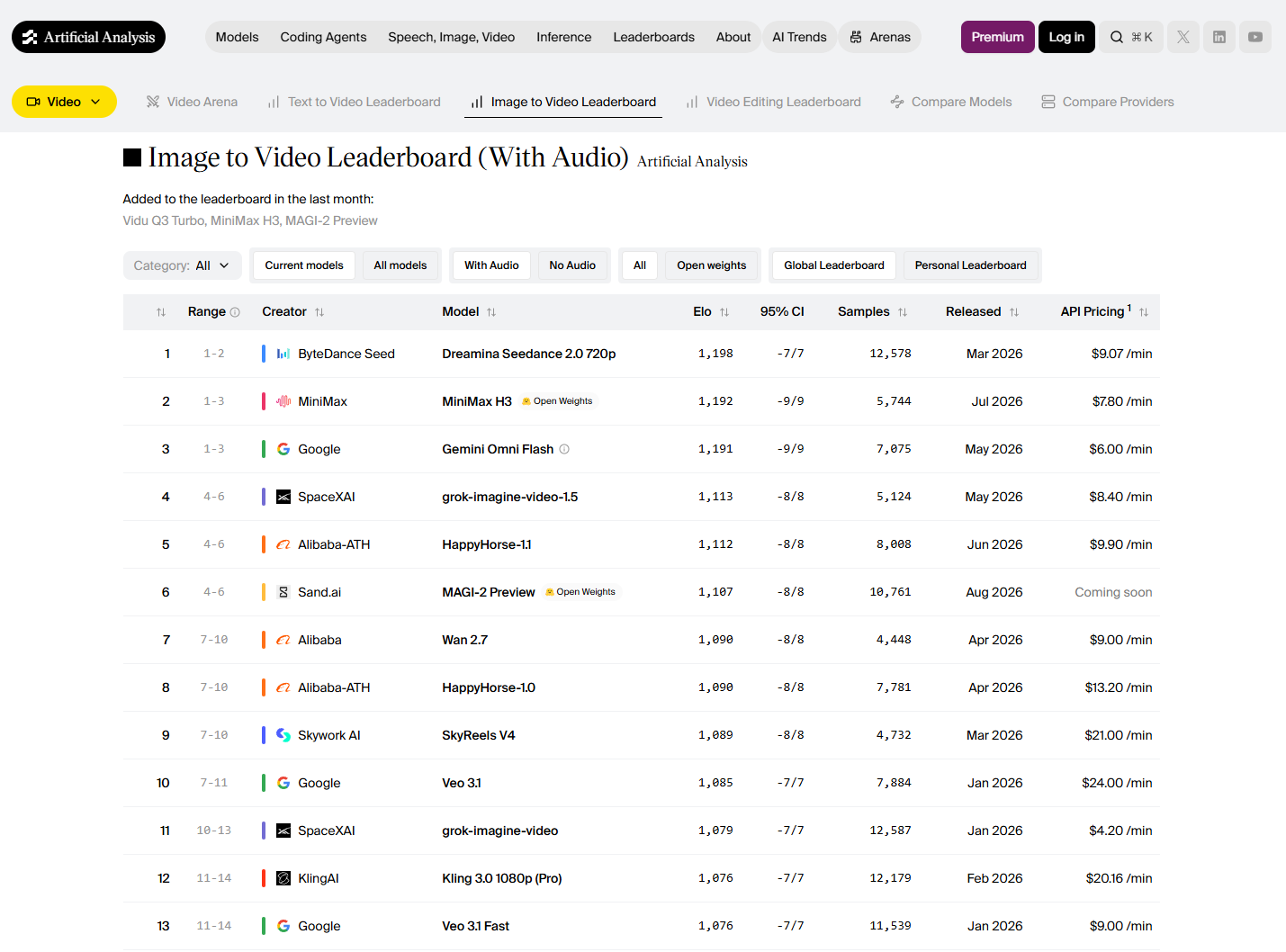Viewport: 1286px width, 952px height.
Task: Click the MiniMax logo icon
Action: pyautogui.click(x=283, y=401)
